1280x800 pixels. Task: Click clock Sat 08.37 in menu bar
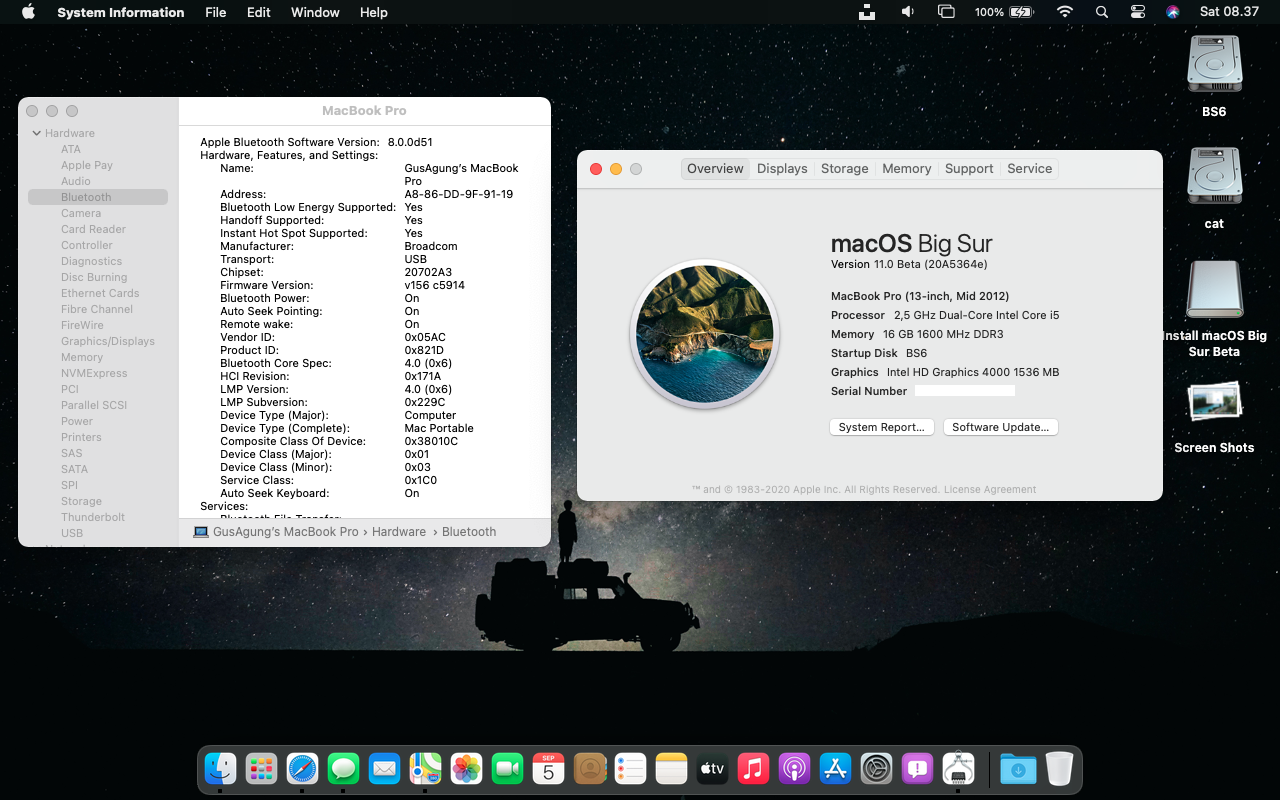click(x=1229, y=12)
